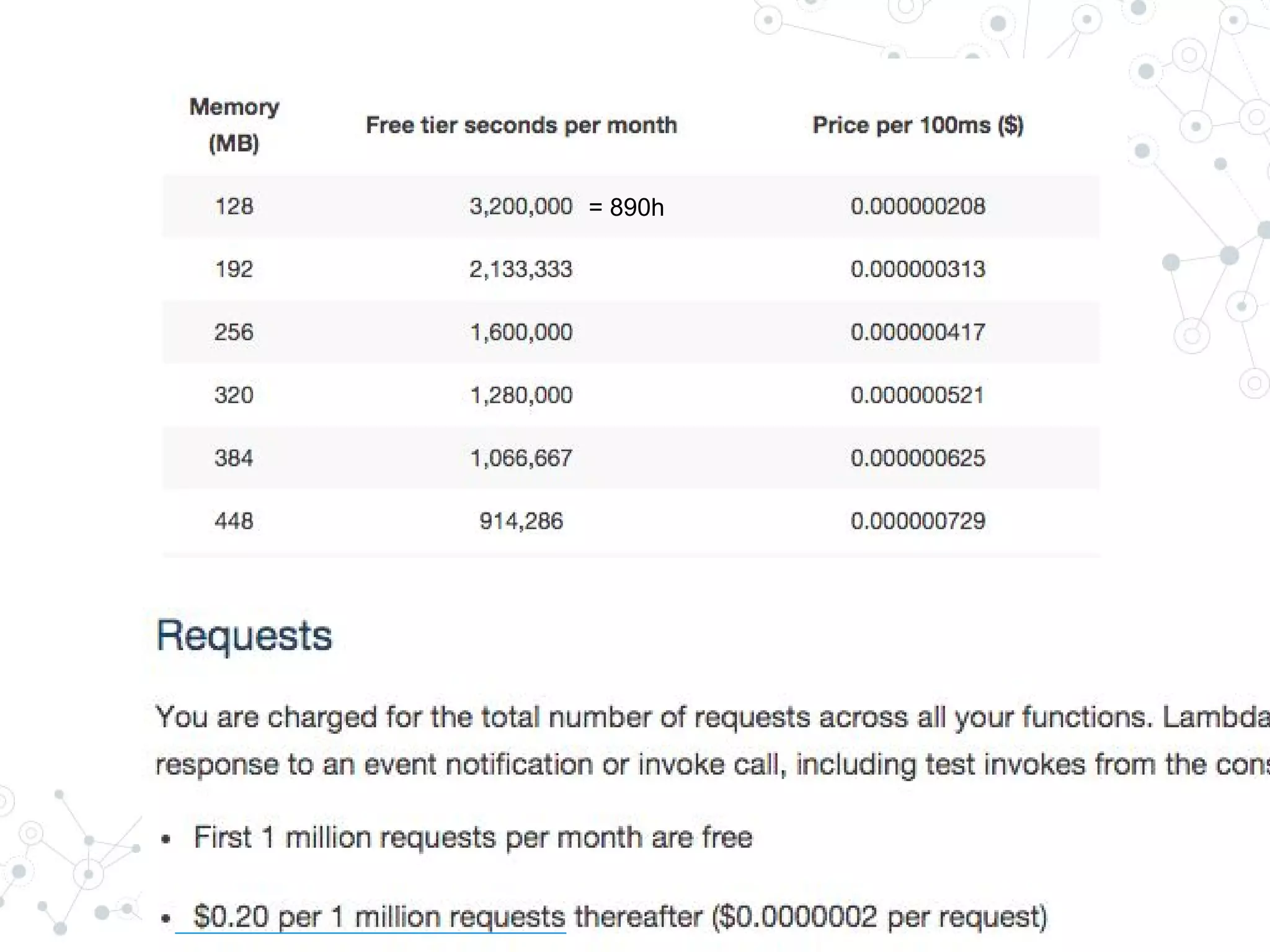The height and width of the screenshot is (952, 1270).
Task: Click the 1,600,000 seconds value
Action: point(521,332)
